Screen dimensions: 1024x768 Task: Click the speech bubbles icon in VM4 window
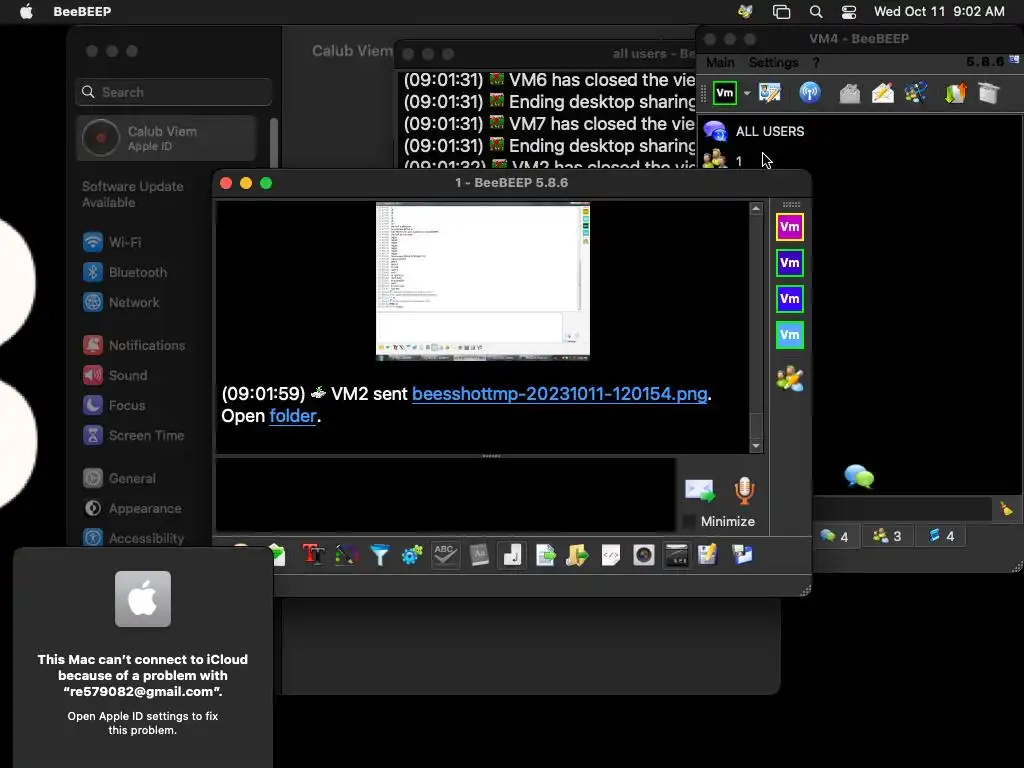(859, 476)
